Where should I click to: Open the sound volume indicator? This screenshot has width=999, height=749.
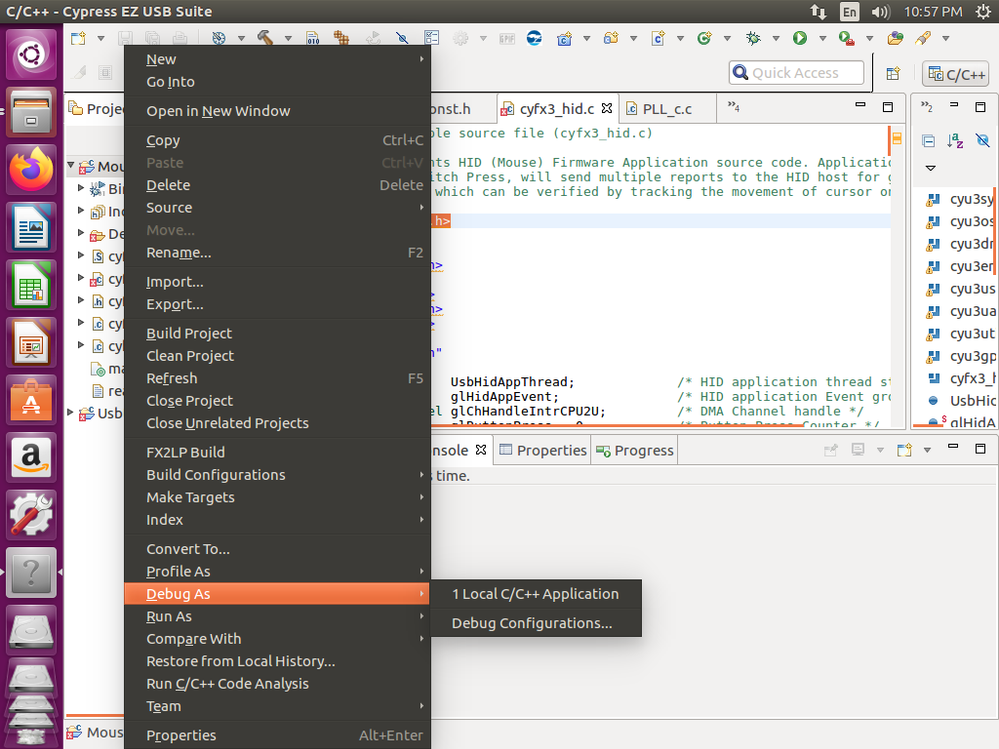coord(880,11)
